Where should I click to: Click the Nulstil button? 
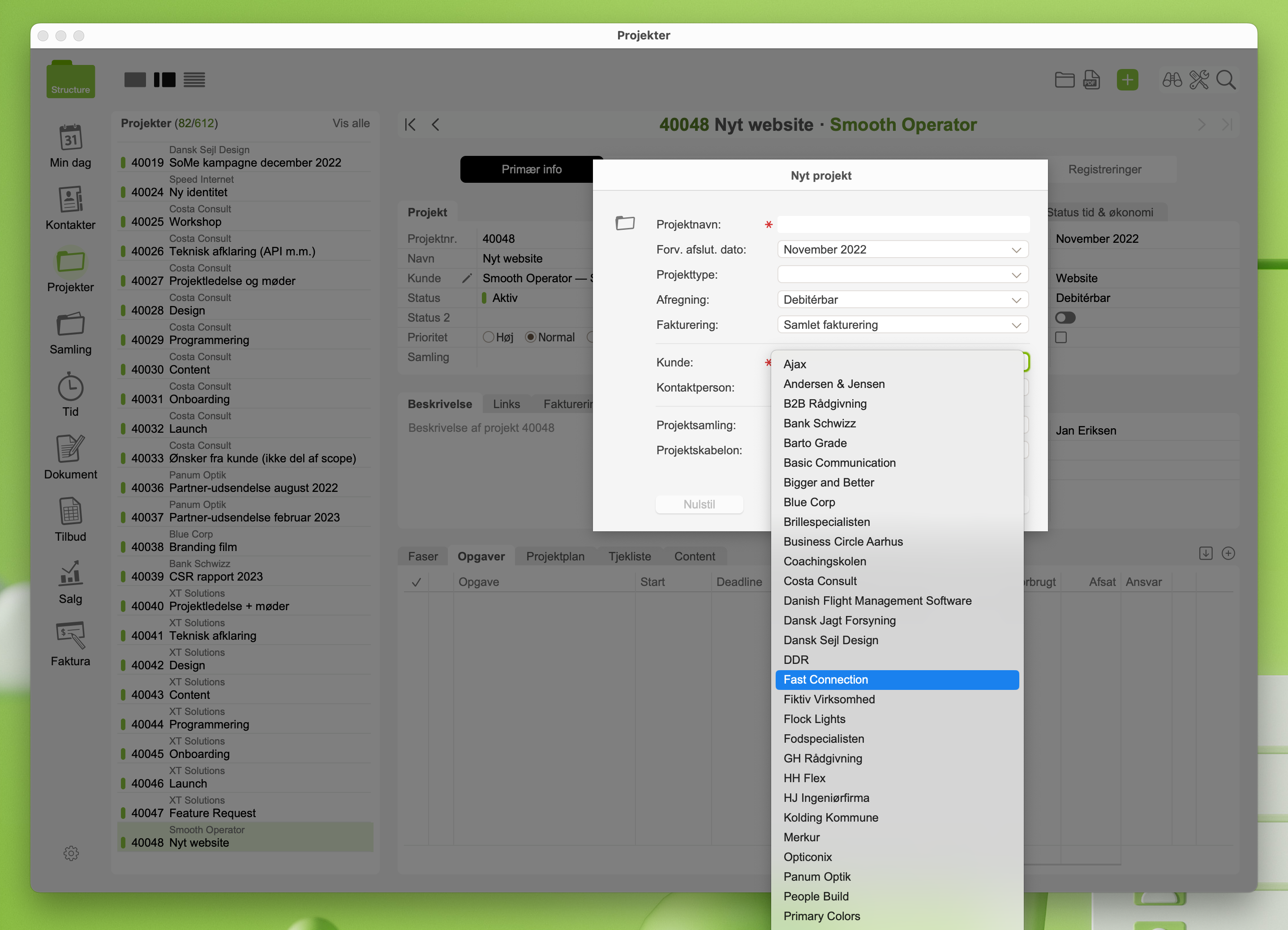pos(699,504)
